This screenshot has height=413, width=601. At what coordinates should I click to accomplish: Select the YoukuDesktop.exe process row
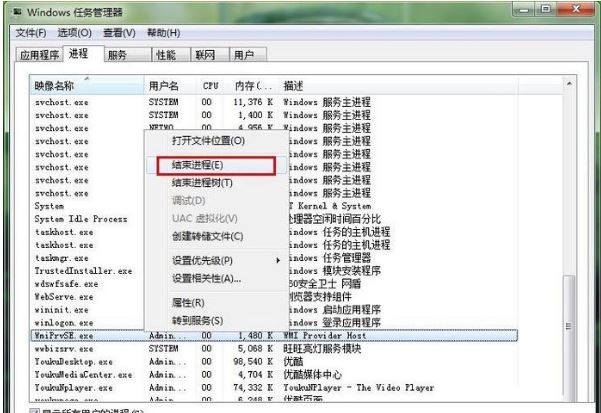(274, 362)
